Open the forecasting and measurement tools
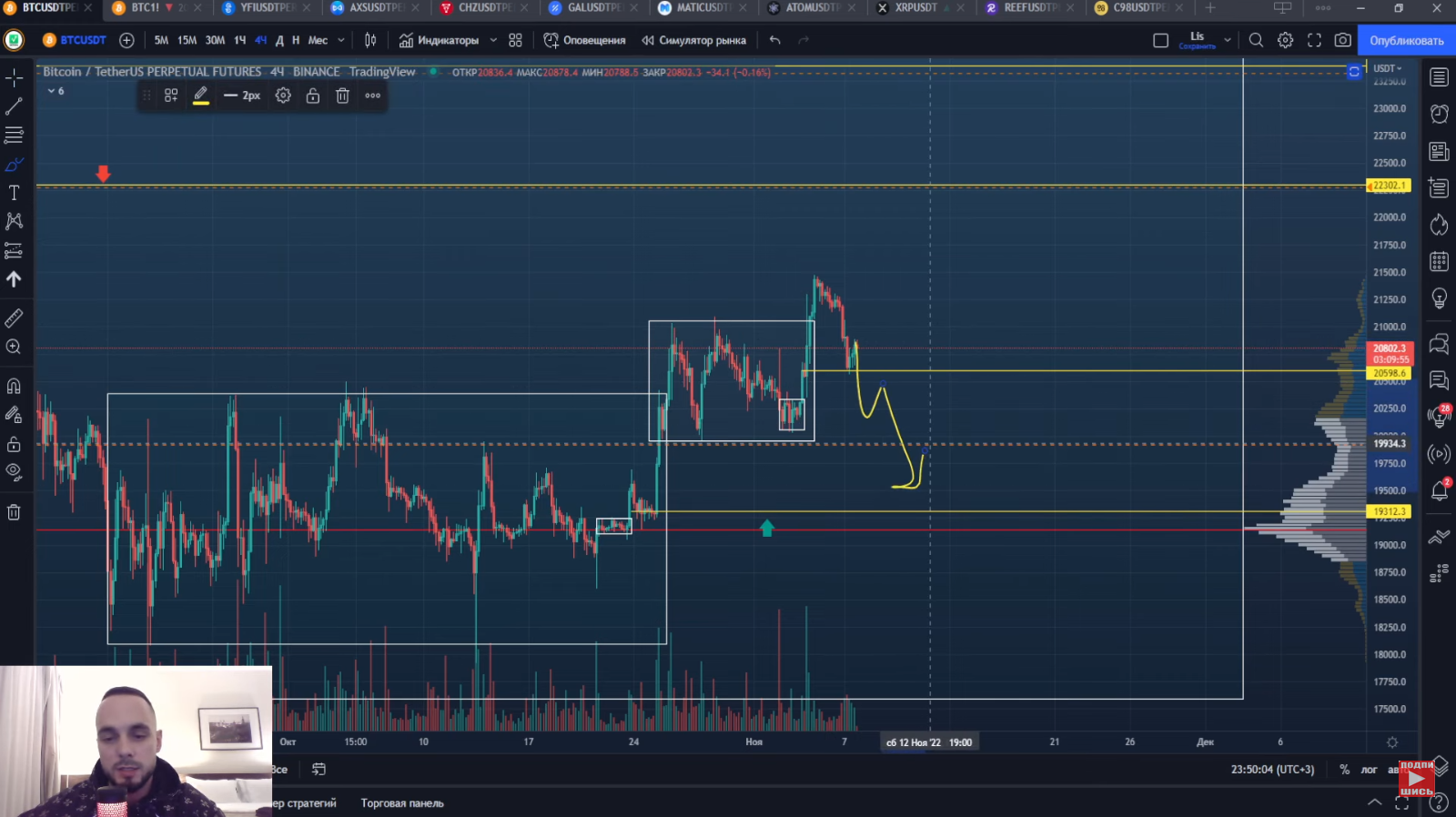The width and height of the screenshot is (1456, 817). click(14, 250)
